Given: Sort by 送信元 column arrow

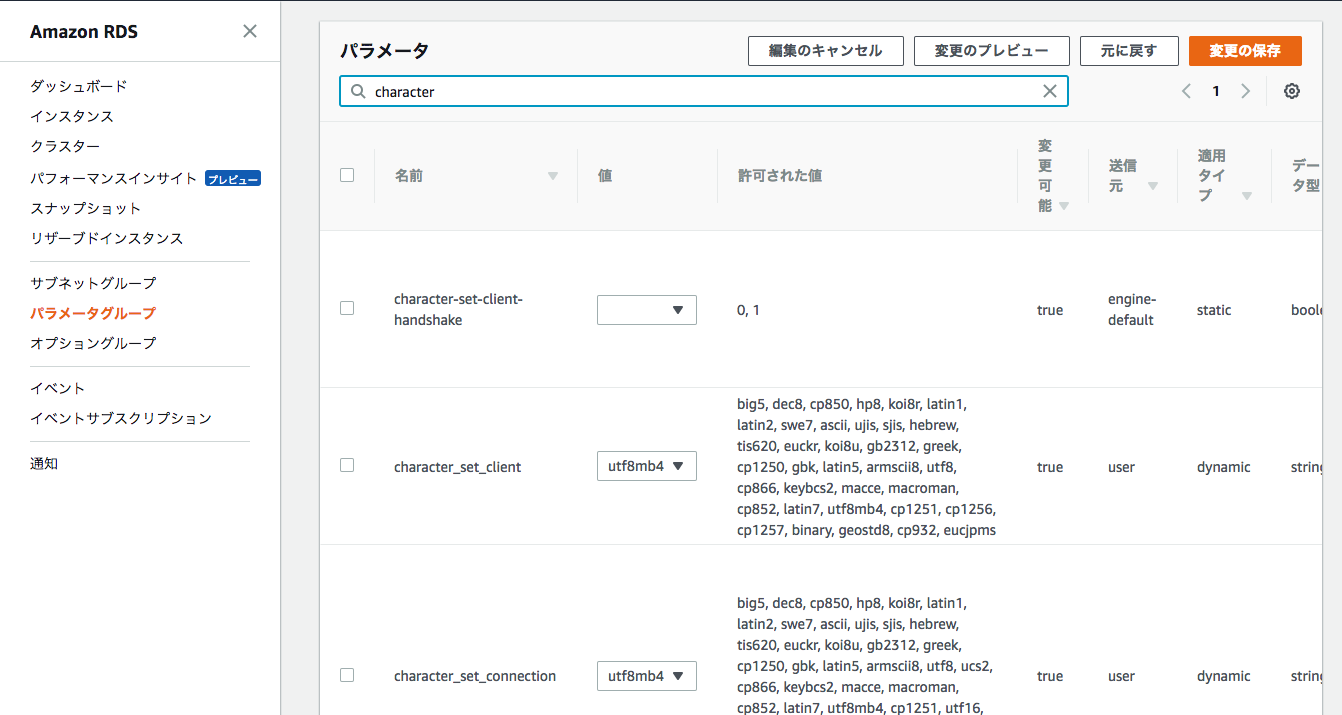Looking at the screenshot, I should pyautogui.click(x=1153, y=186).
